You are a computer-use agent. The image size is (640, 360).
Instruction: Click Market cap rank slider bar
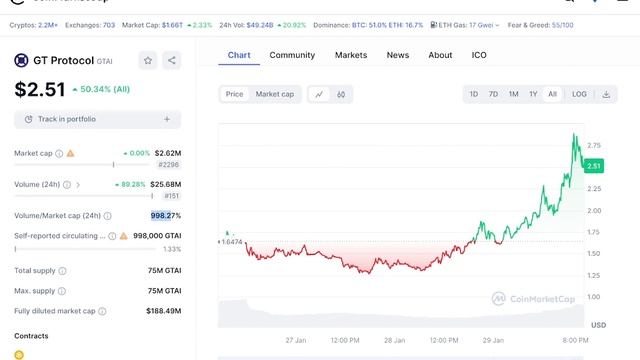click(x=82, y=164)
